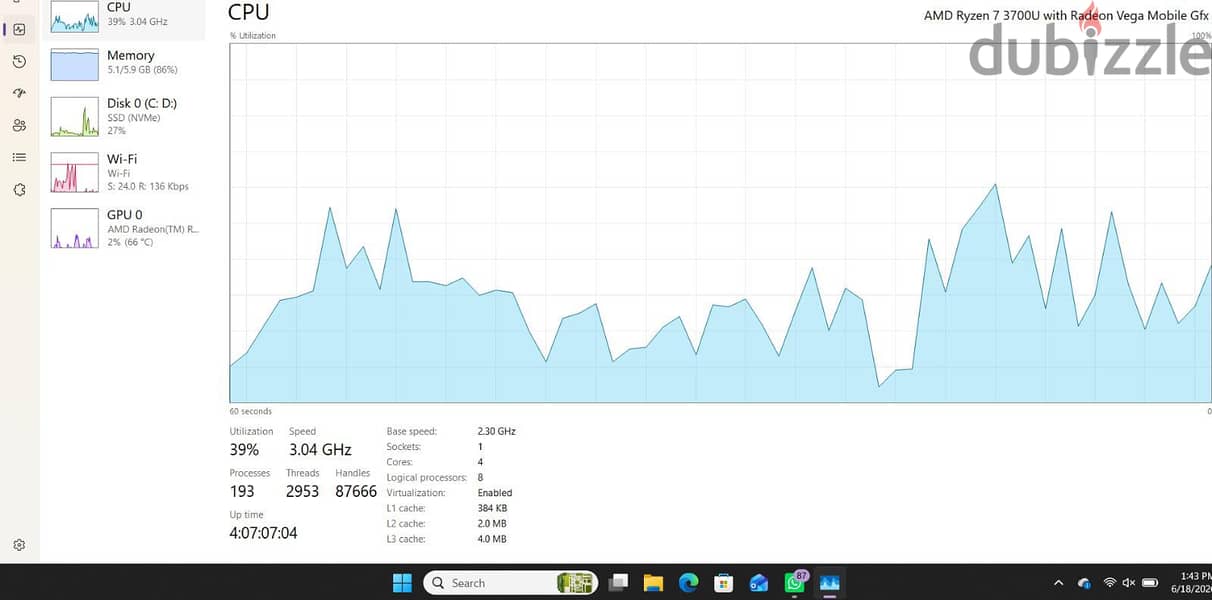Click the Windows Start button
The height and width of the screenshot is (600, 1212).
(x=402, y=582)
